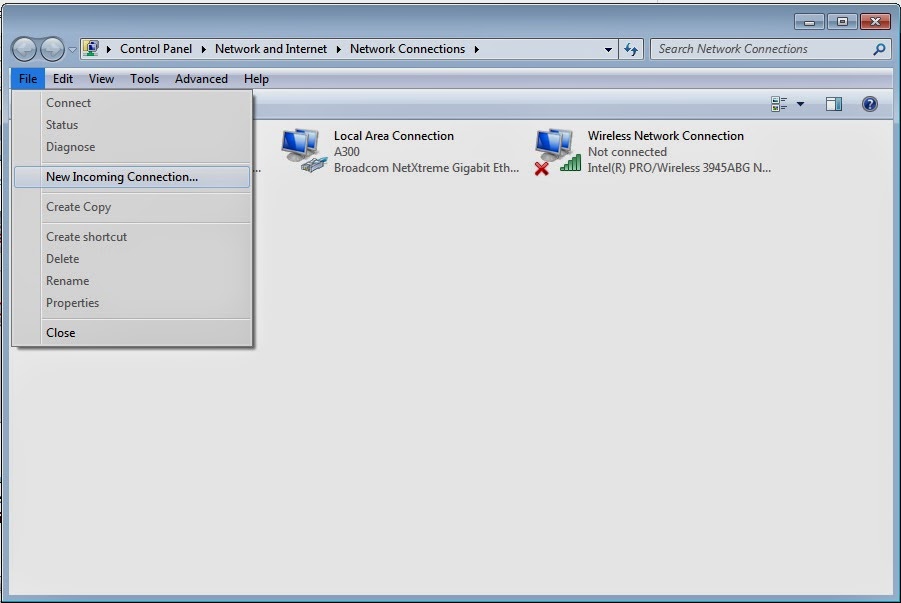
Task: Click the Forward navigation arrow button
Action: [52, 49]
